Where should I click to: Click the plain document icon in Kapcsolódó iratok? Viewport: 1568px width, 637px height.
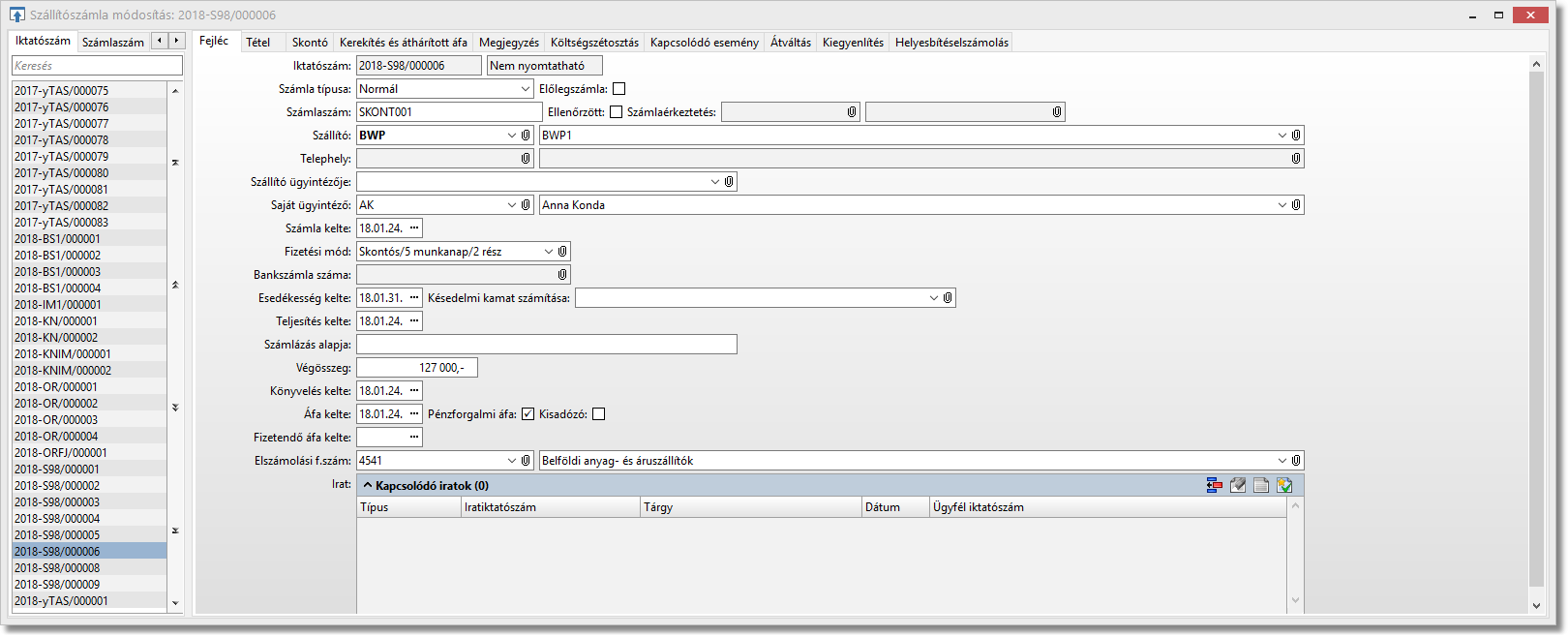click(1261, 486)
